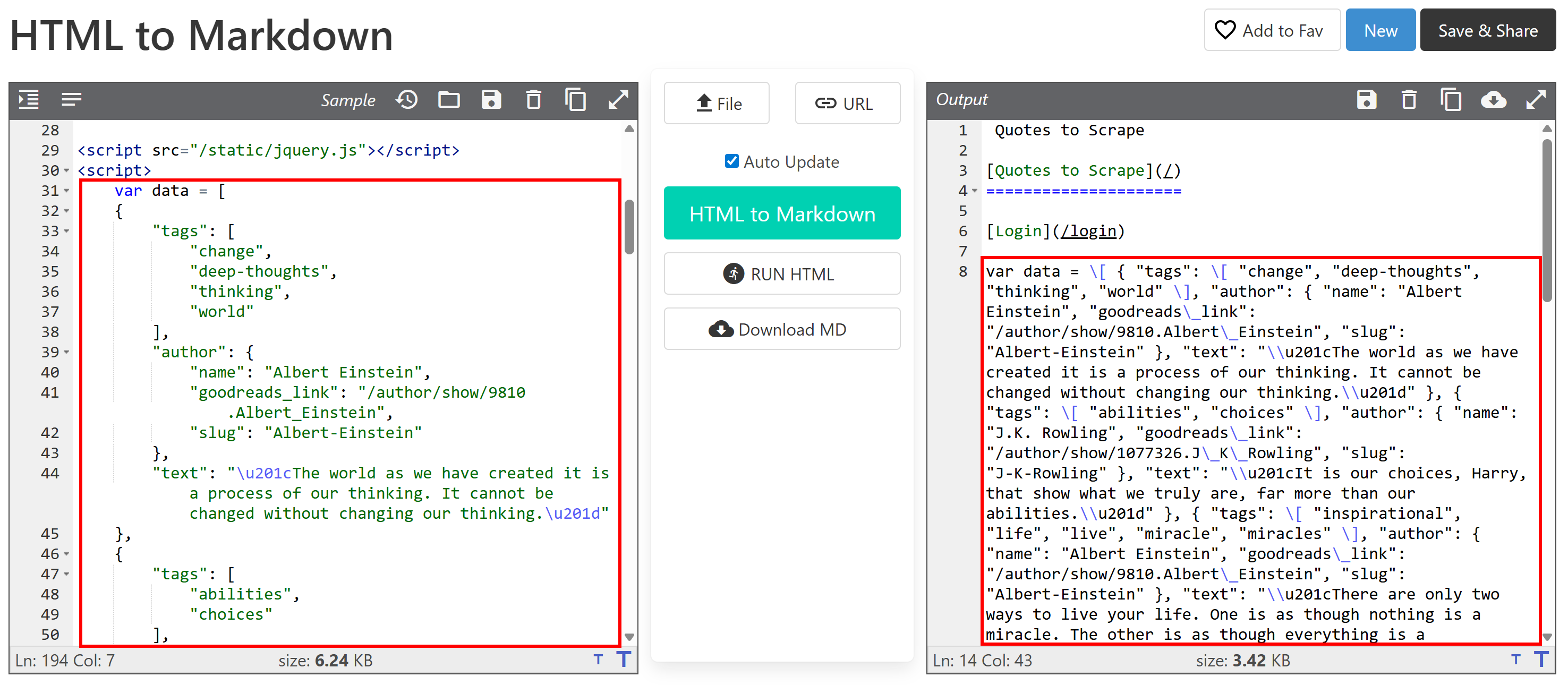Screen dimensions: 1568x685
Task: Clear the HTML editor using the trash icon
Action: (534, 100)
